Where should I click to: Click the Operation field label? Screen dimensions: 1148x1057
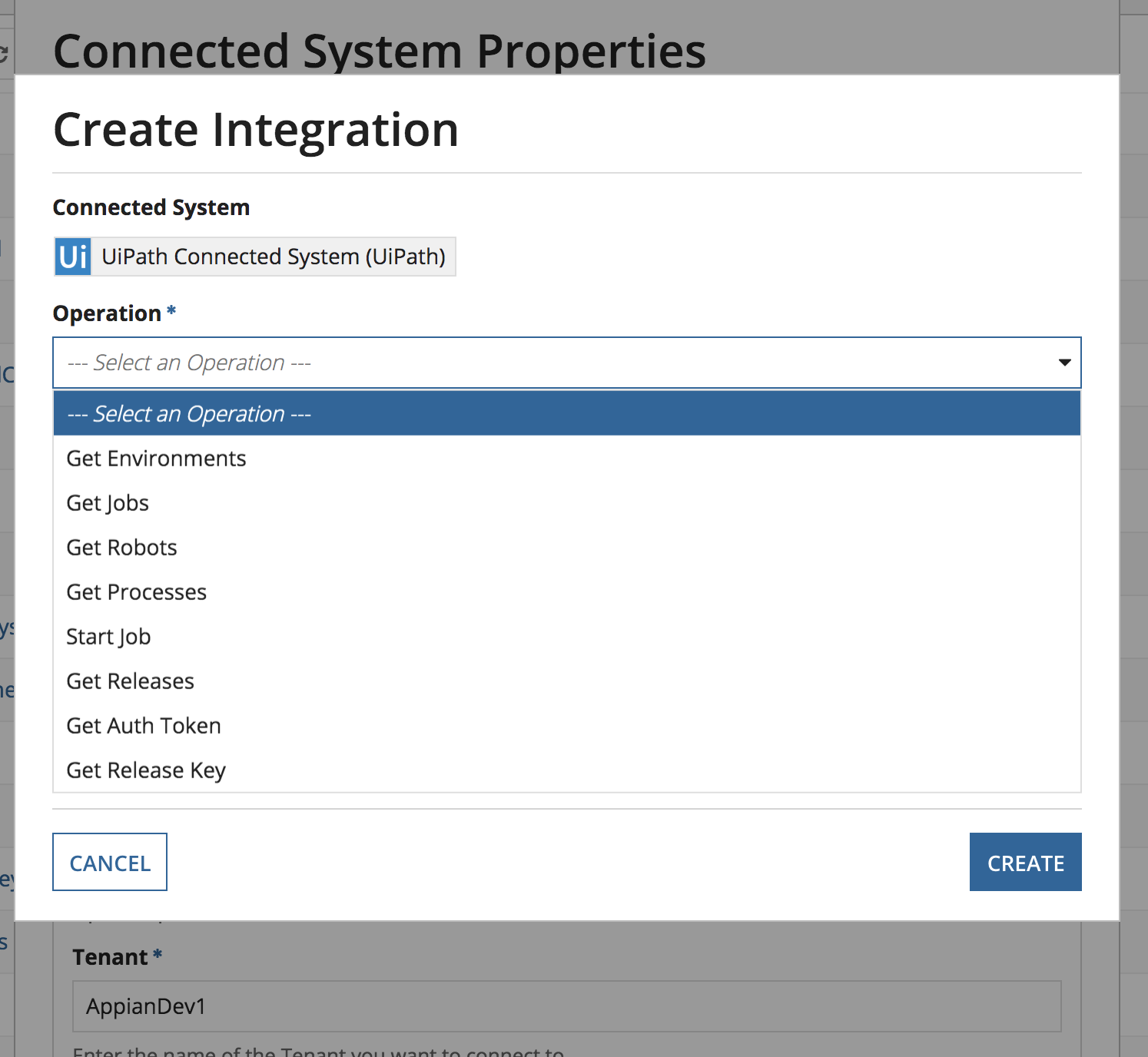pos(107,313)
